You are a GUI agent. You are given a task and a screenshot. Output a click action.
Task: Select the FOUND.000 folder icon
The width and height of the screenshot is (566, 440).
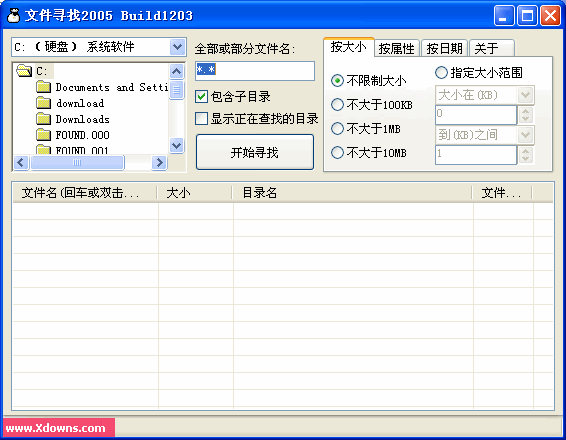tap(44, 135)
